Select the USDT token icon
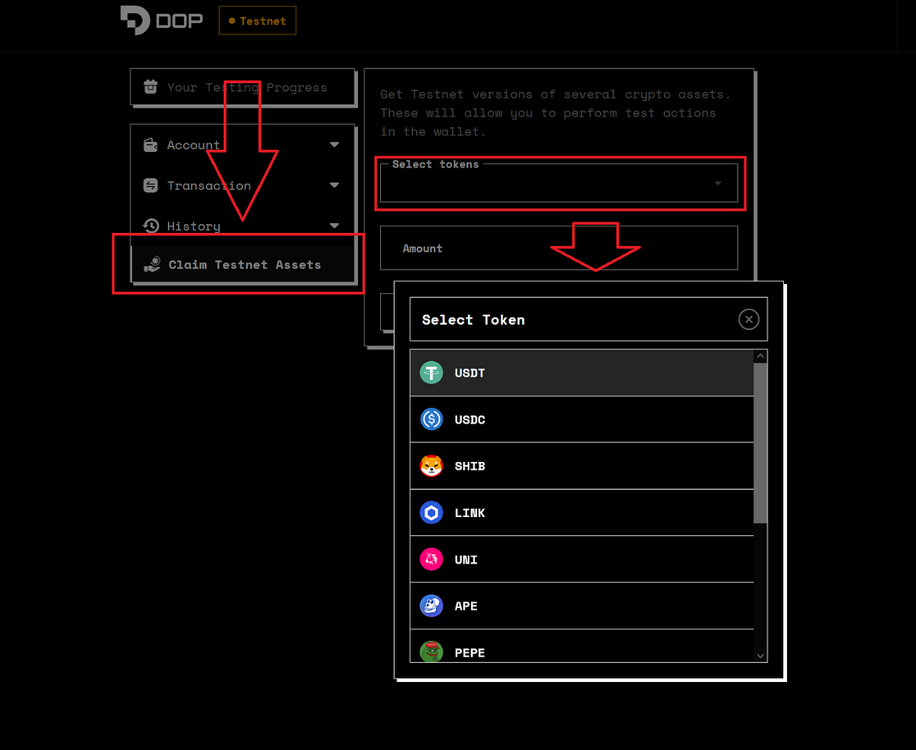Screen dimensions: 916x750 (x=431, y=373)
